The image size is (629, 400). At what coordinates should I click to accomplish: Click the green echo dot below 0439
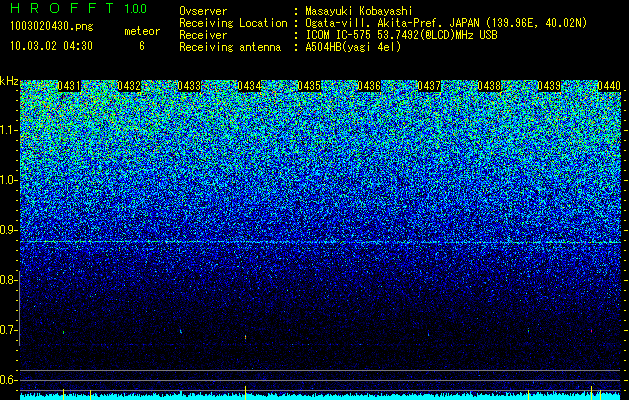(528, 331)
